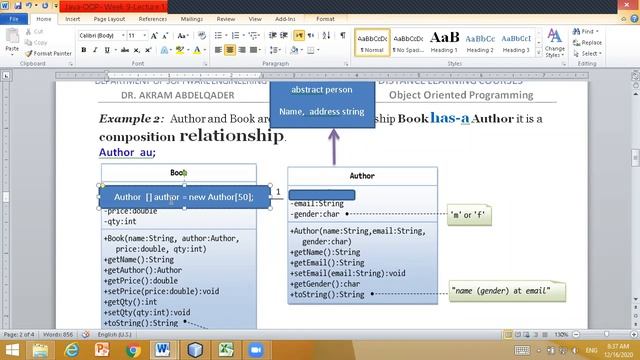Open the font size dropdown
Viewport: 640px width, 360px height.
click(x=144, y=36)
